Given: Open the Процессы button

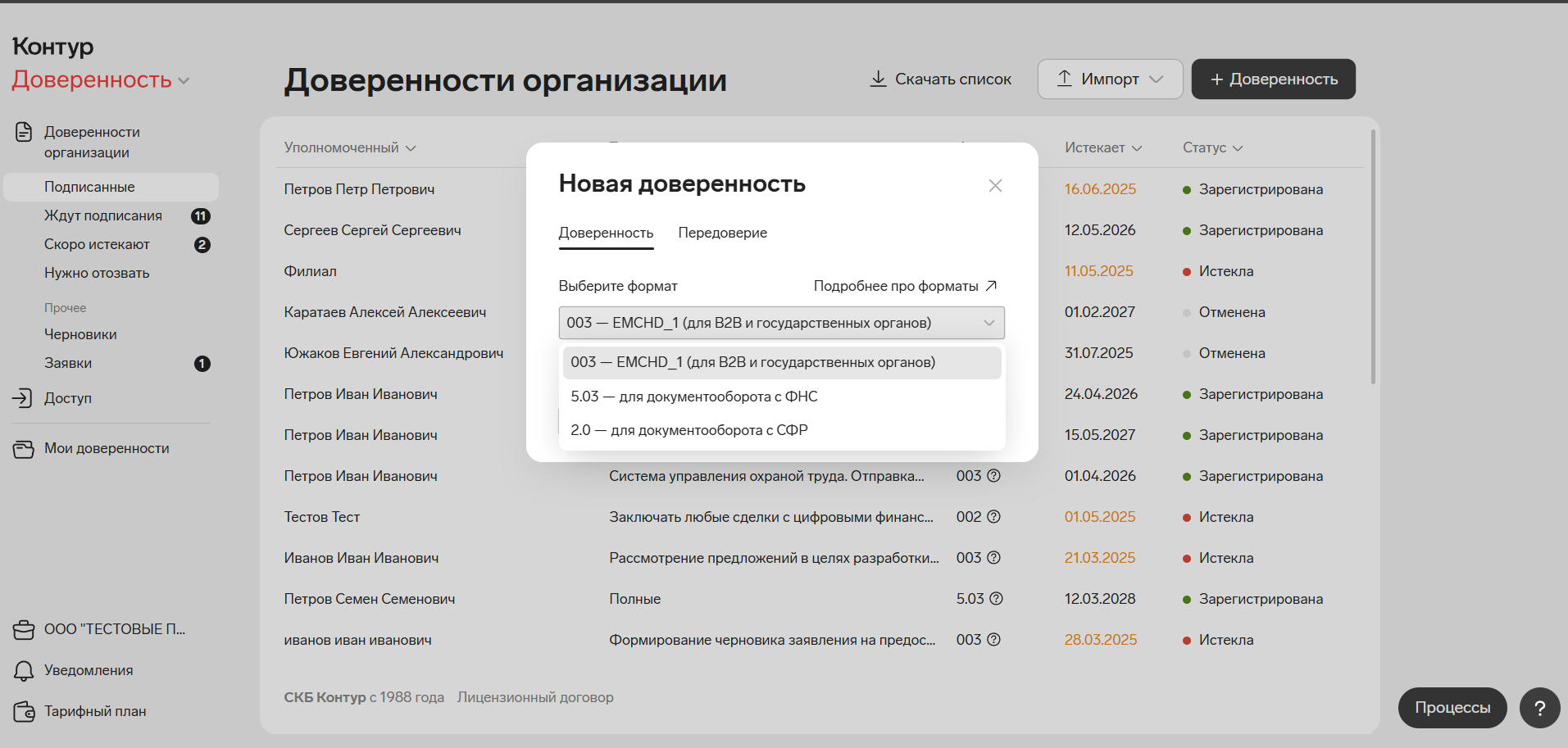Looking at the screenshot, I should 1452,708.
